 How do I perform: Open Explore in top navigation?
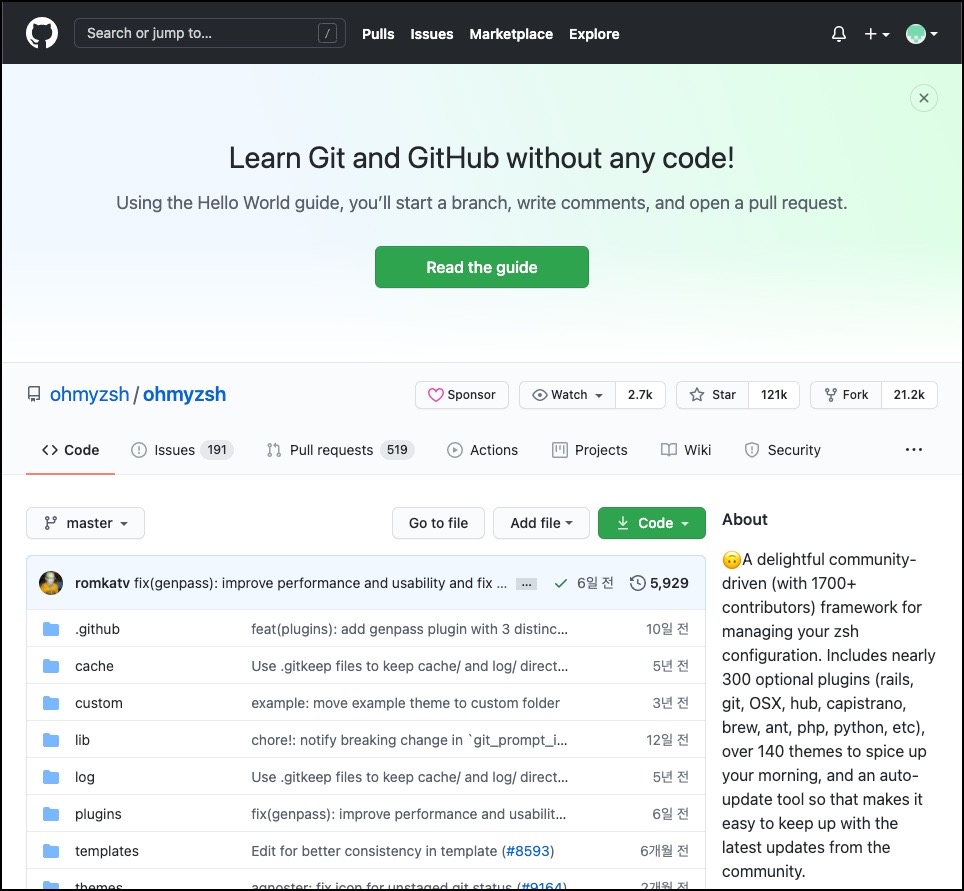pos(594,34)
